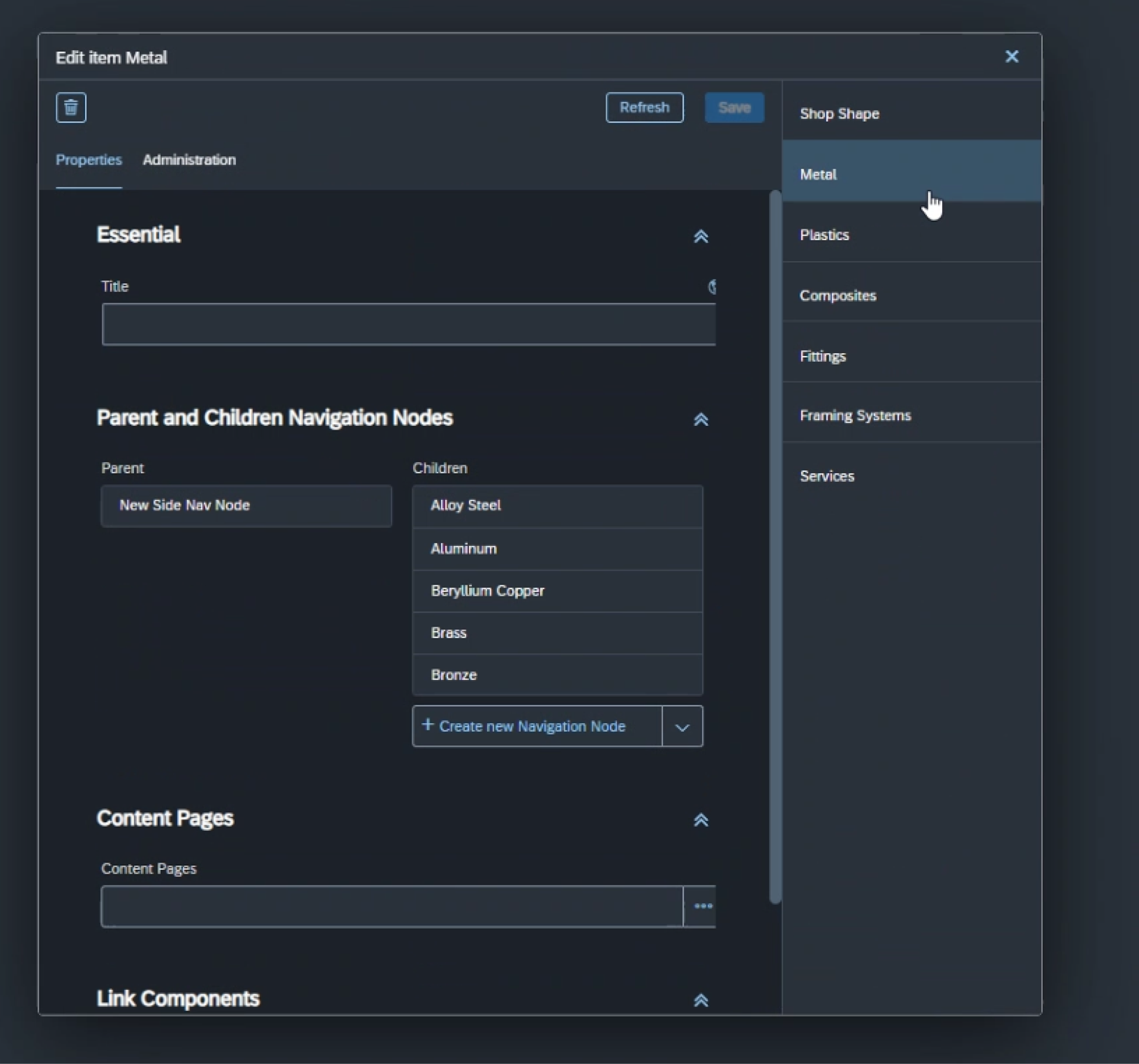Open the Create new Navigation Node dropdown arrow

pos(682,726)
